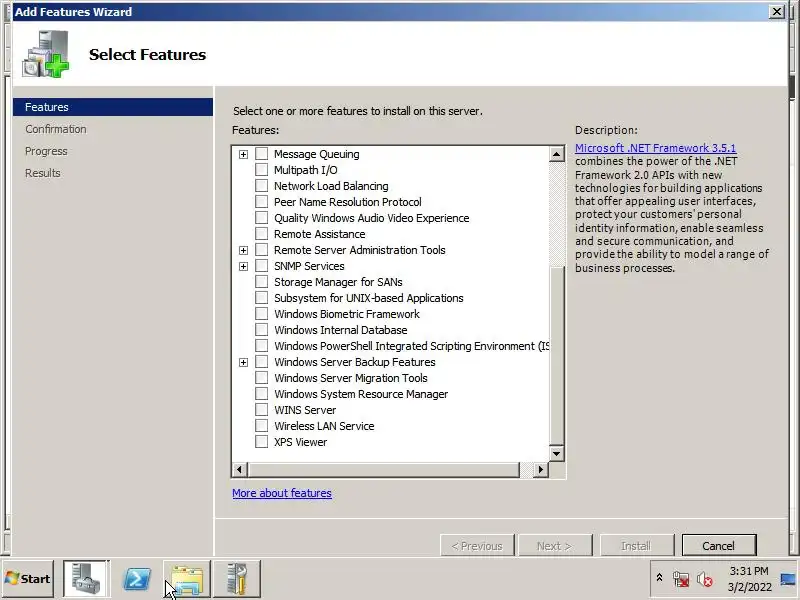Viewport: 800px width, 600px height.
Task: Expand the Message Queuing tree node
Action: [243, 154]
